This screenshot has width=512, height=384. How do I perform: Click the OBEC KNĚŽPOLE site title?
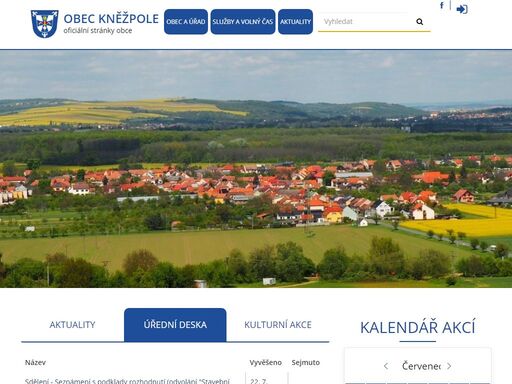pos(111,19)
